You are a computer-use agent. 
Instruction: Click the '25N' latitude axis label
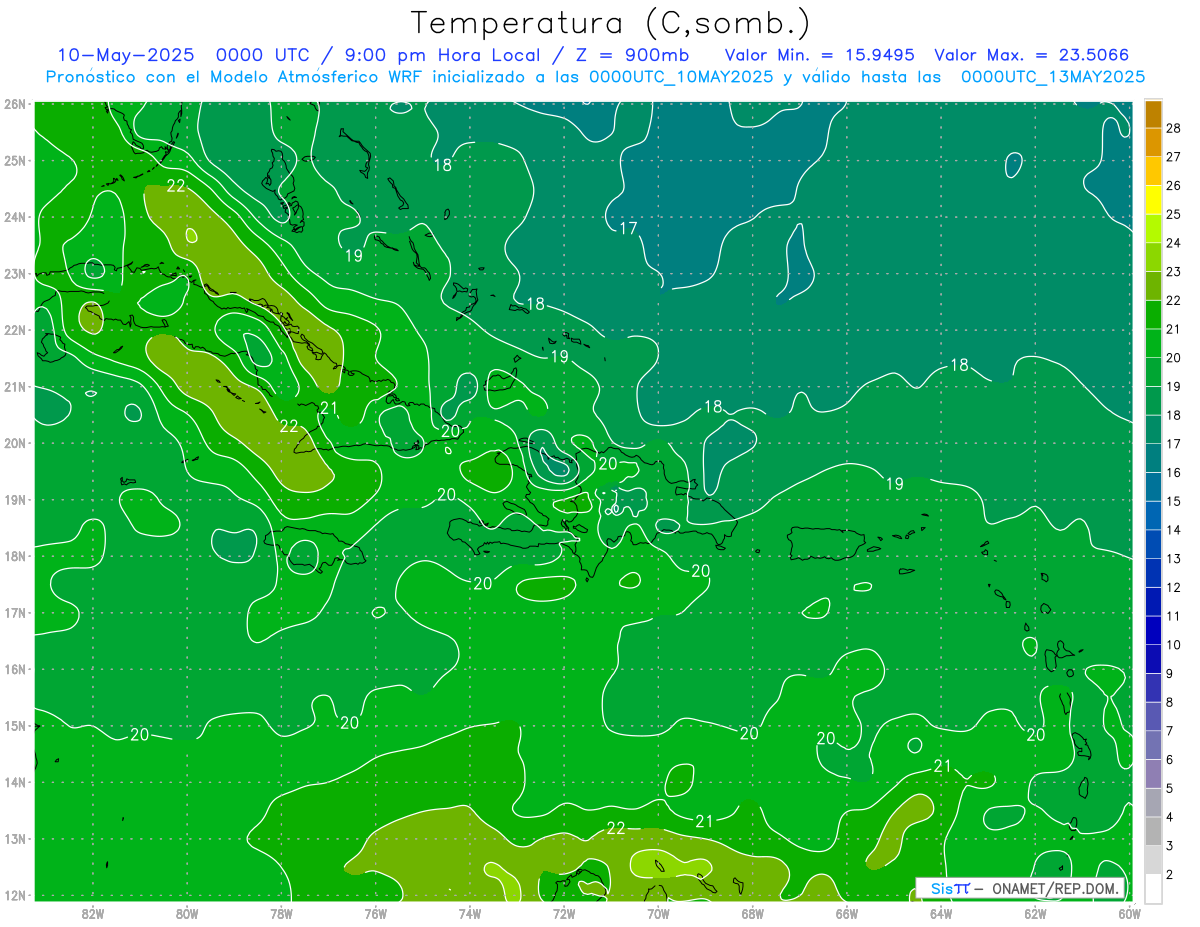pyautogui.click(x=14, y=160)
